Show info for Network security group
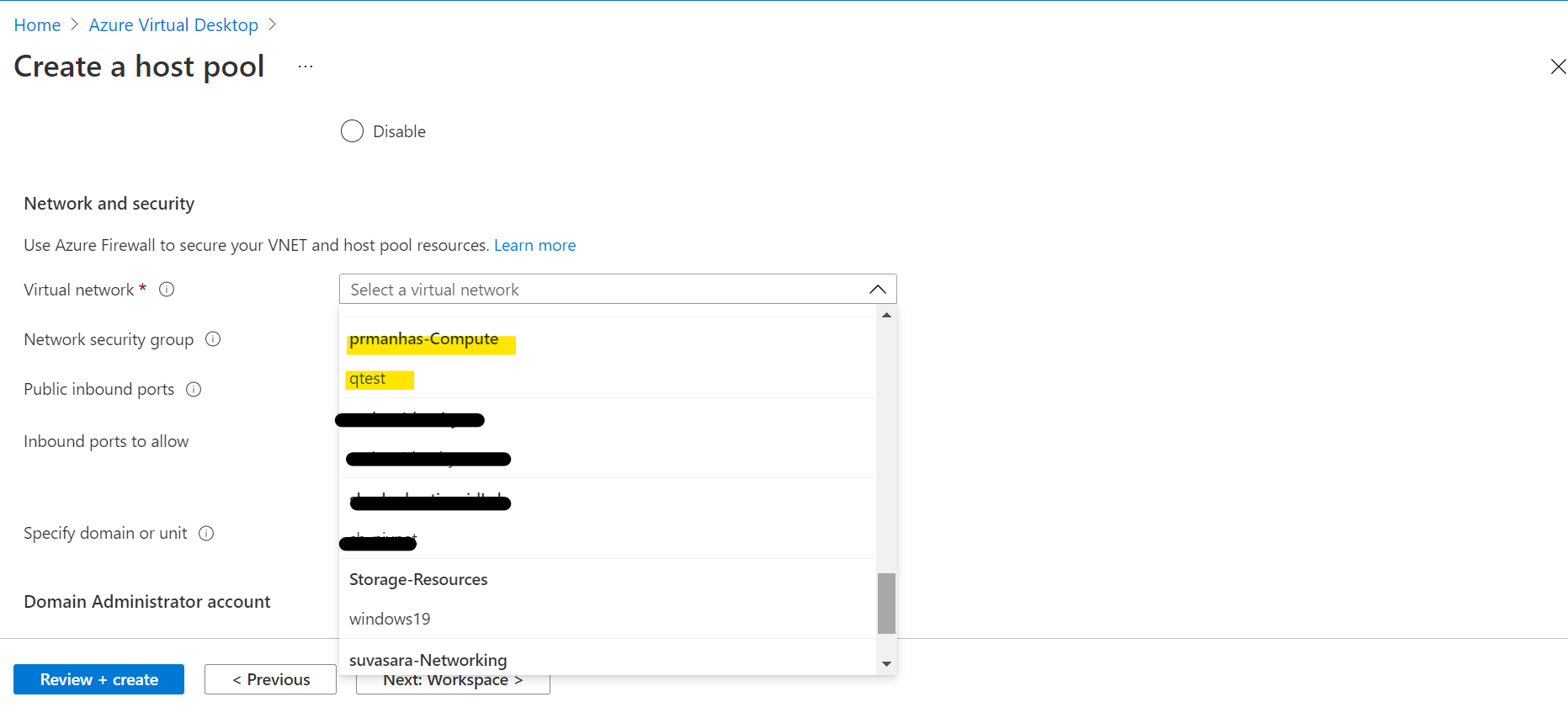The width and height of the screenshot is (1568, 713). pyautogui.click(x=213, y=339)
